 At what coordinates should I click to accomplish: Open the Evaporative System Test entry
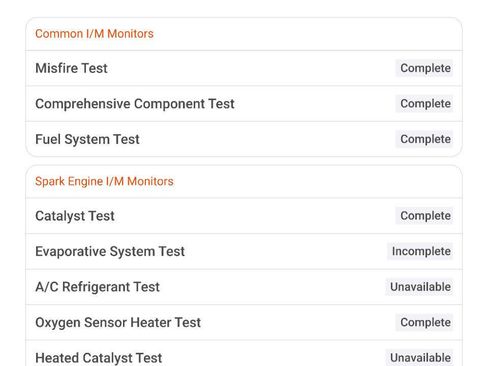click(x=244, y=251)
